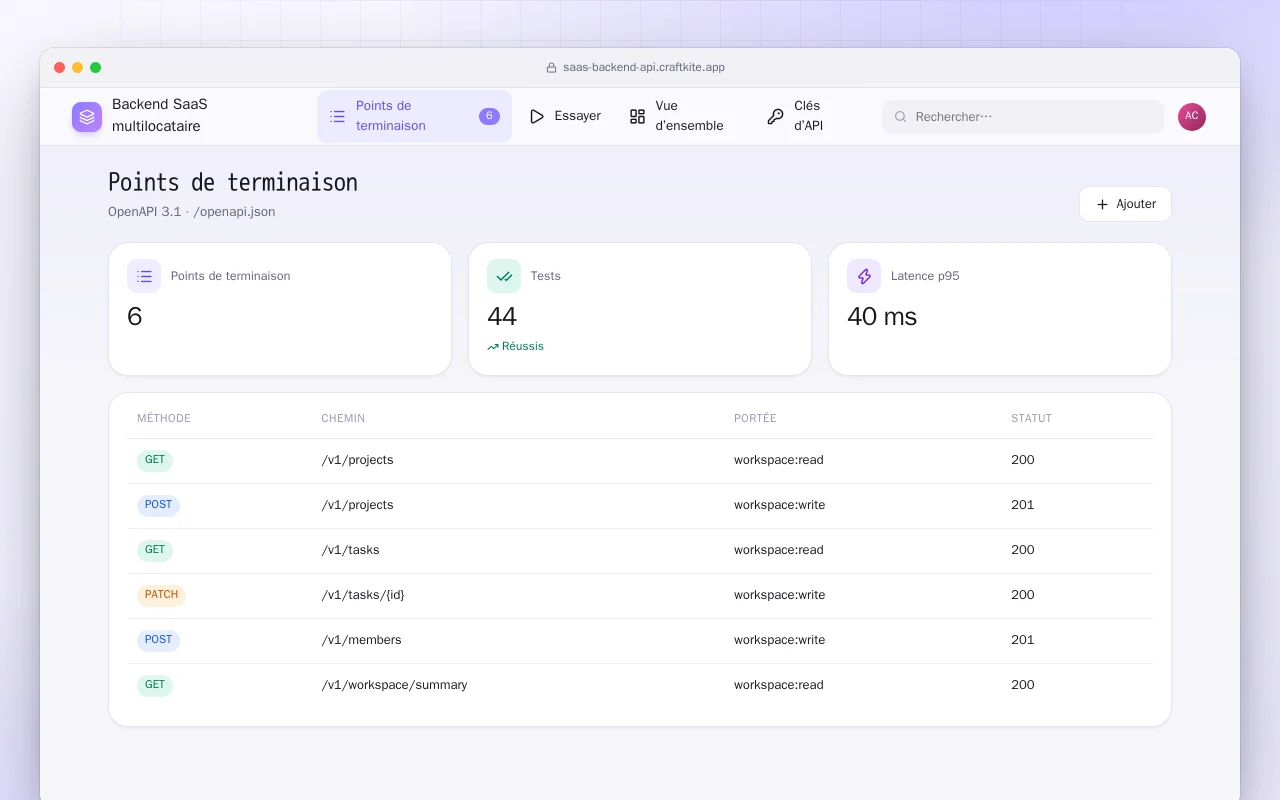
Task: Click the PORTÉE column header
Action: 755,419
